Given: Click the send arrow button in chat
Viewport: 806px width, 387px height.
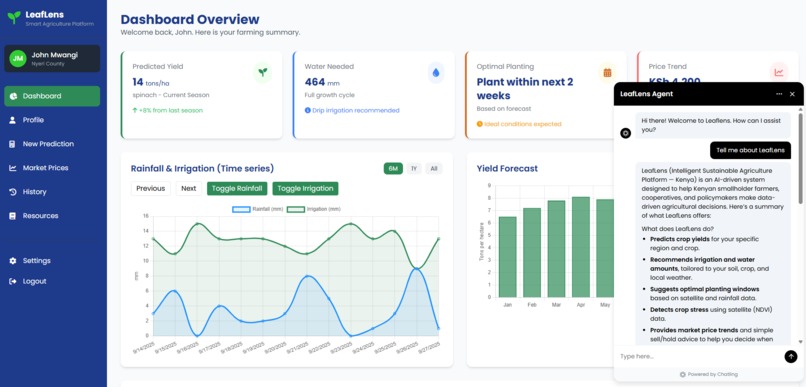Looking at the screenshot, I should [x=791, y=356].
